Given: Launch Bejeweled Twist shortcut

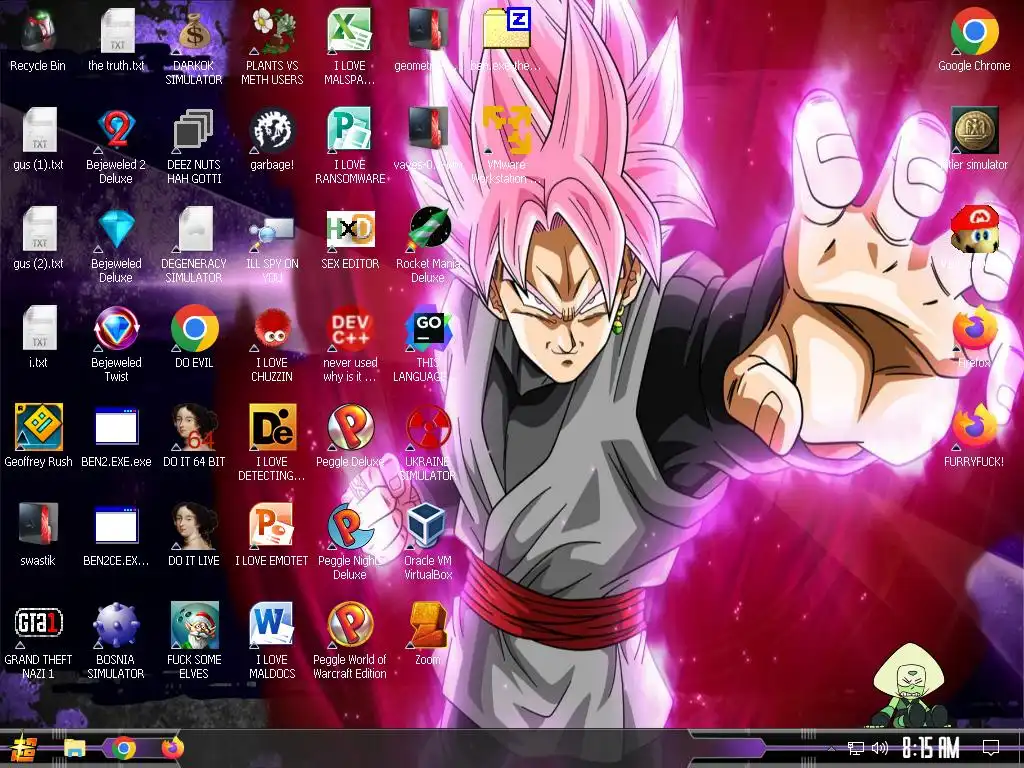Looking at the screenshot, I should (x=116, y=344).
